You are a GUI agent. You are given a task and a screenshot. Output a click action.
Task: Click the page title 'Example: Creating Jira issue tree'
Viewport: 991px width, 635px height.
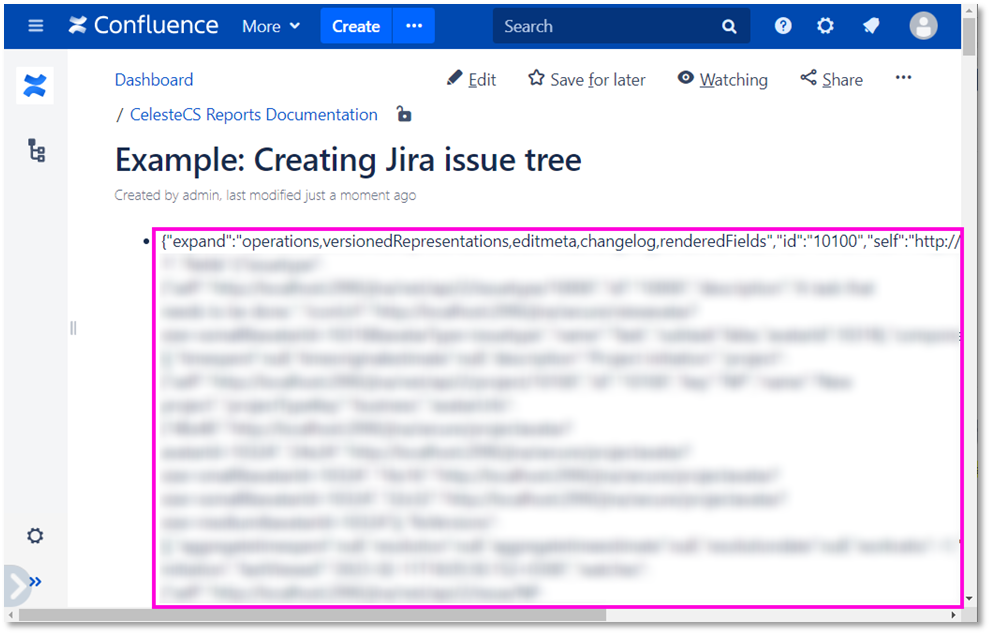[x=348, y=160]
